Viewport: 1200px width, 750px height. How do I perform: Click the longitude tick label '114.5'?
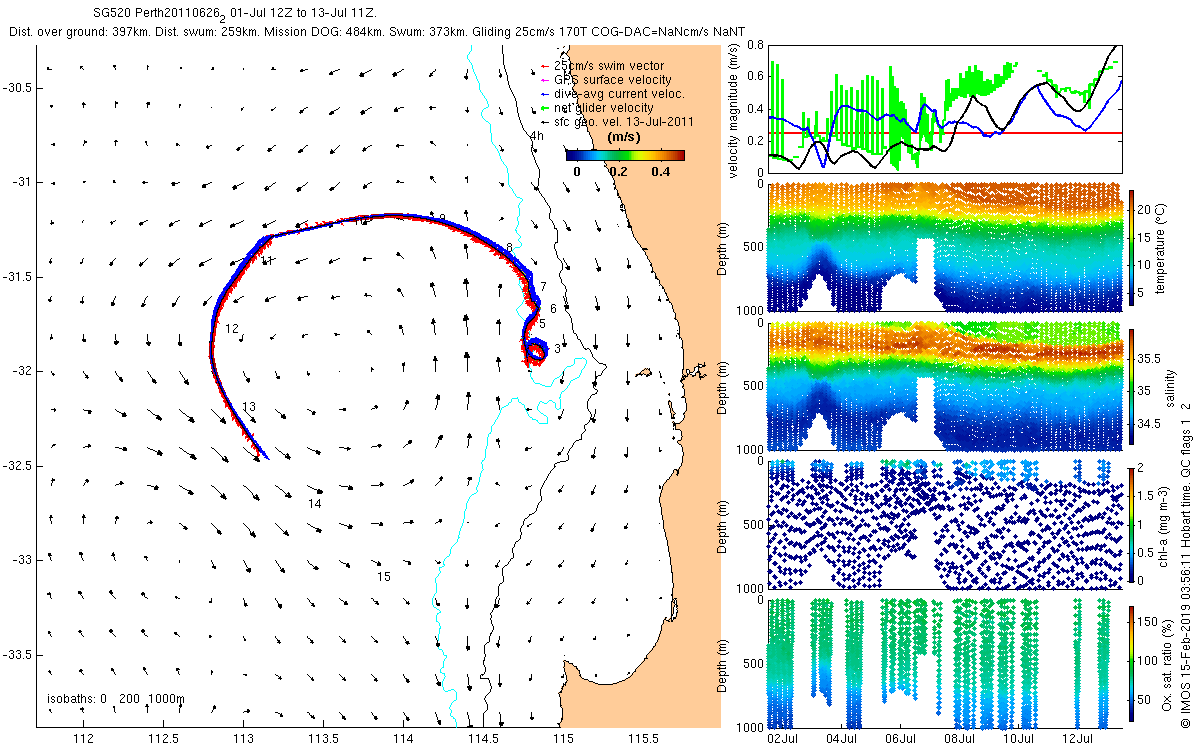pos(483,739)
